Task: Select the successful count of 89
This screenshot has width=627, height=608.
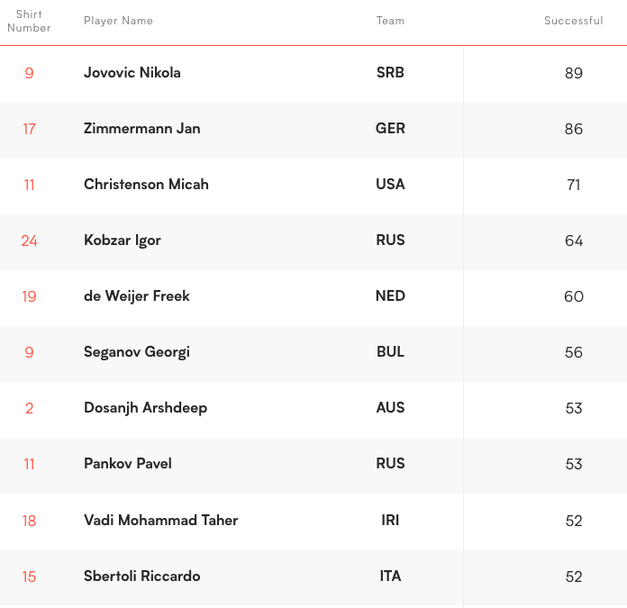Action: (x=573, y=73)
